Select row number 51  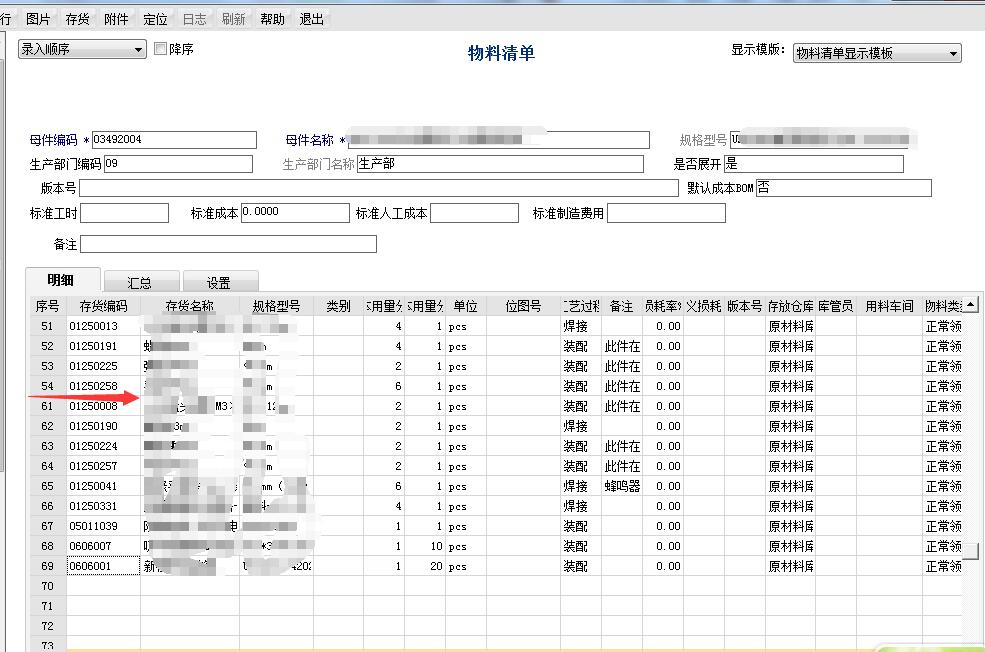pyautogui.click(x=48, y=326)
